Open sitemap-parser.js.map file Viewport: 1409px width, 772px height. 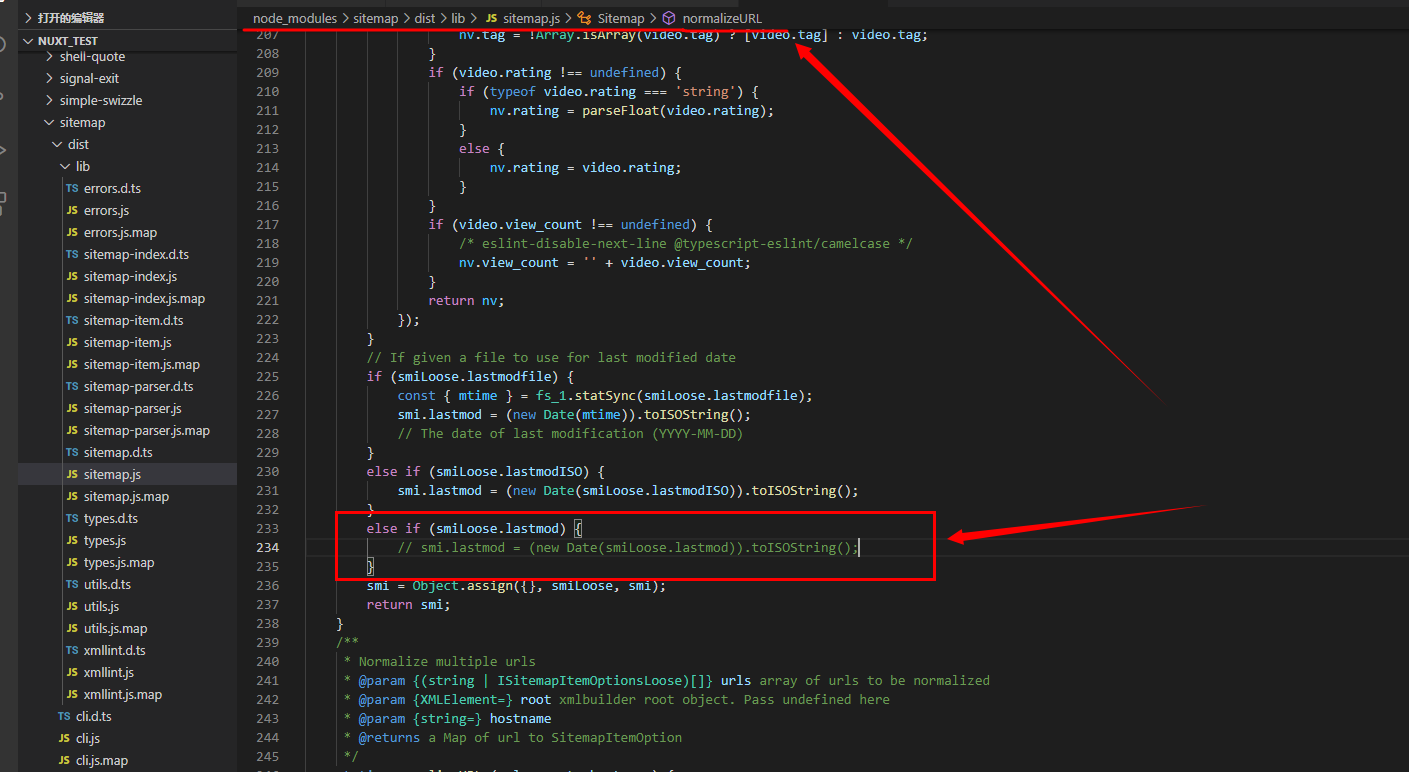tap(147, 431)
